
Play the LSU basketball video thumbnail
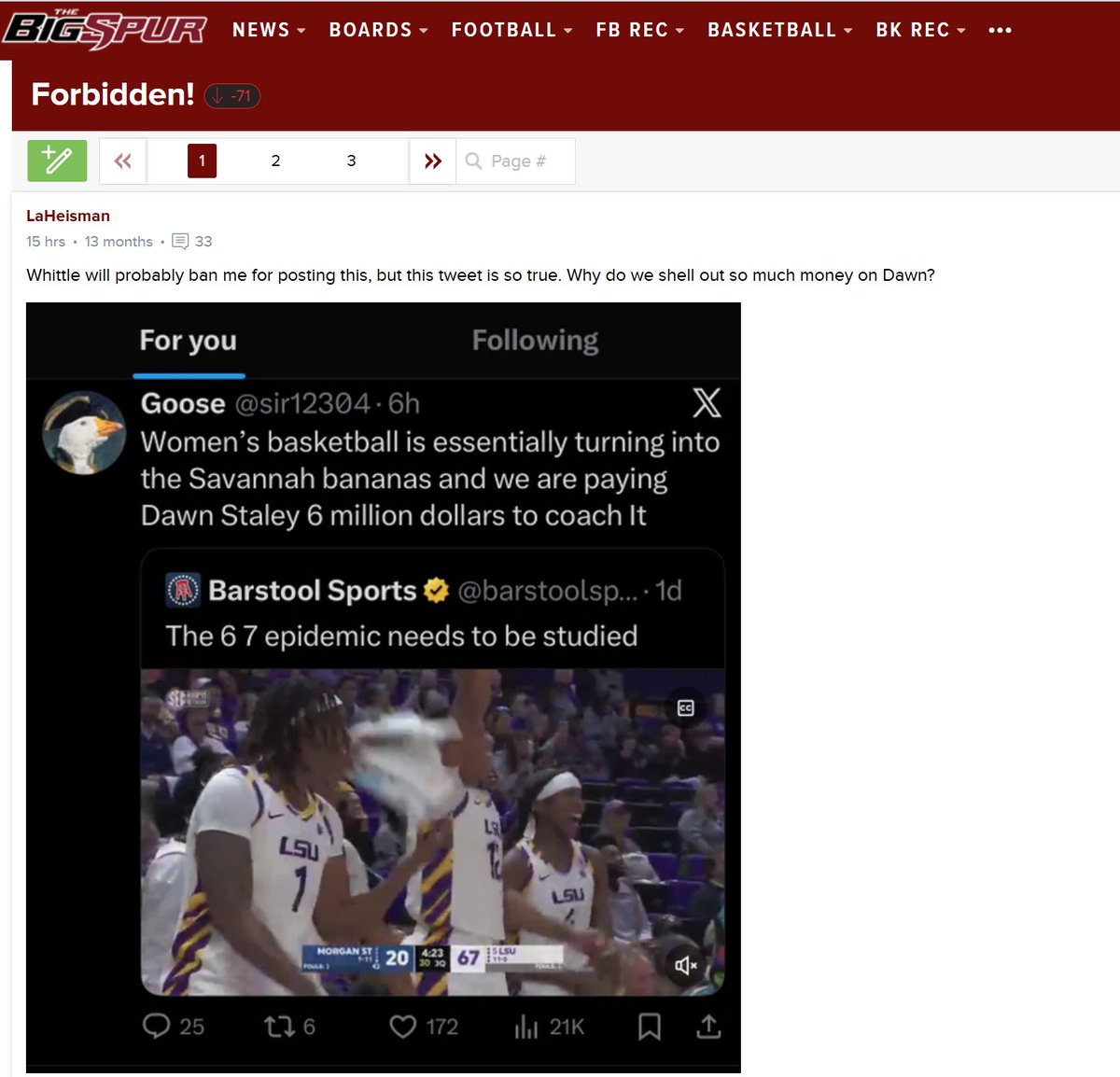point(432,832)
